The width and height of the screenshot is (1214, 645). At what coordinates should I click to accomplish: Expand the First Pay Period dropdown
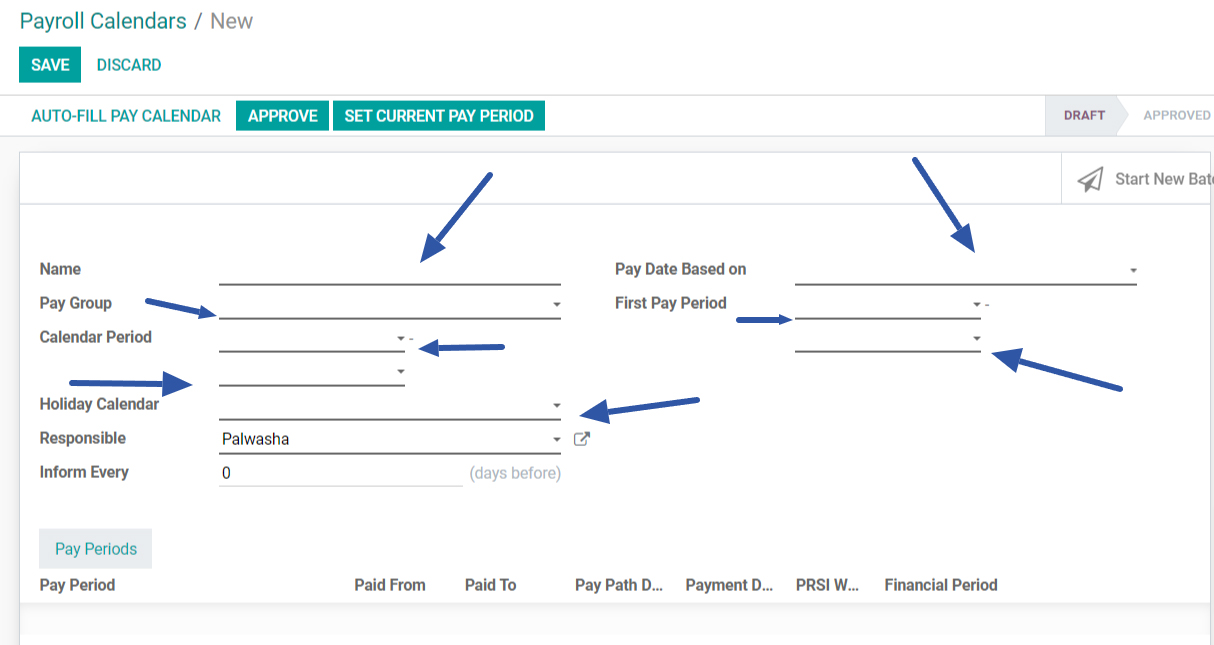[976, 304]
